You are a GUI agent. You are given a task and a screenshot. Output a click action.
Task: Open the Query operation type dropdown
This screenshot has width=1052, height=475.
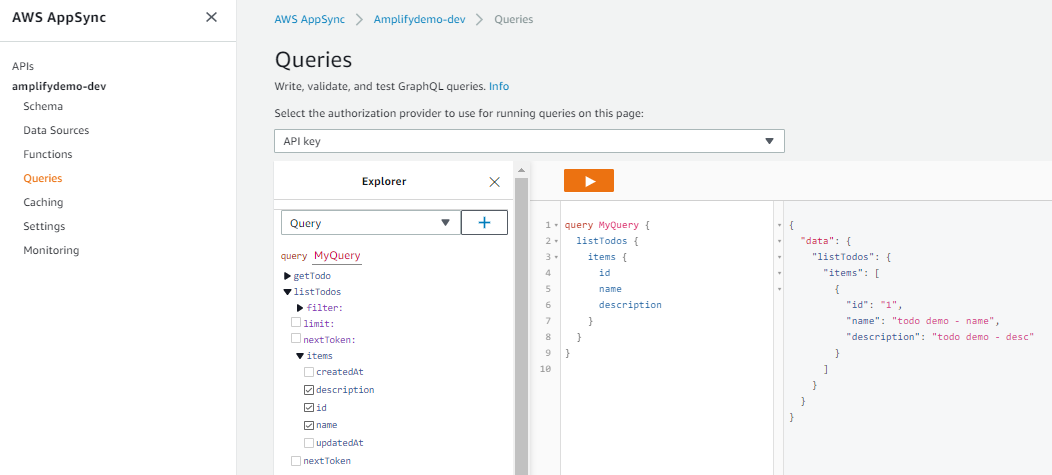click(371, 223)
